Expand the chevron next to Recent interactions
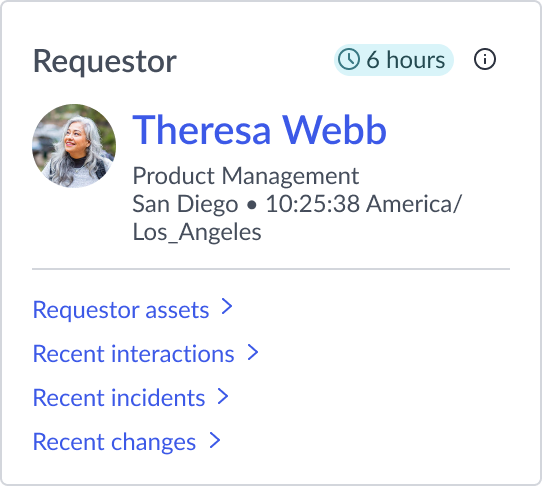Image resolution: width=542 pixels, height=486 pixels. [x=253, y=353]
